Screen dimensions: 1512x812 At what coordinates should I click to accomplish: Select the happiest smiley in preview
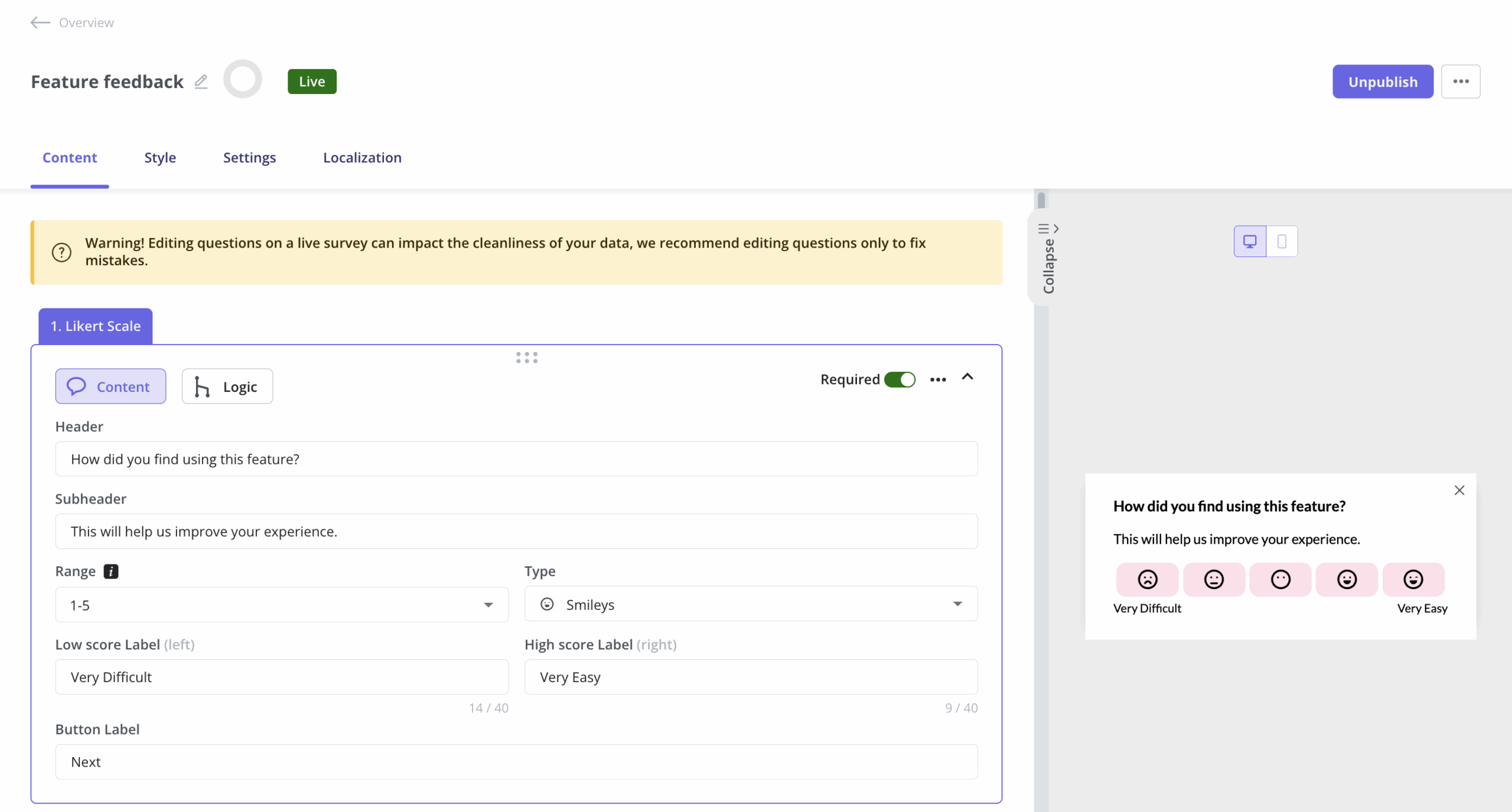click(x=1413, y=579)
